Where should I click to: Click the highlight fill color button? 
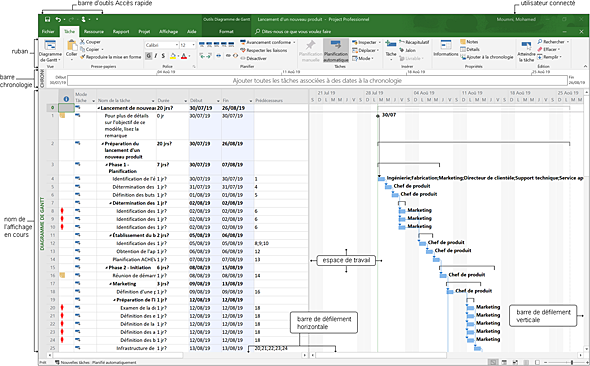pyautogui.click(x=173, y=56)
